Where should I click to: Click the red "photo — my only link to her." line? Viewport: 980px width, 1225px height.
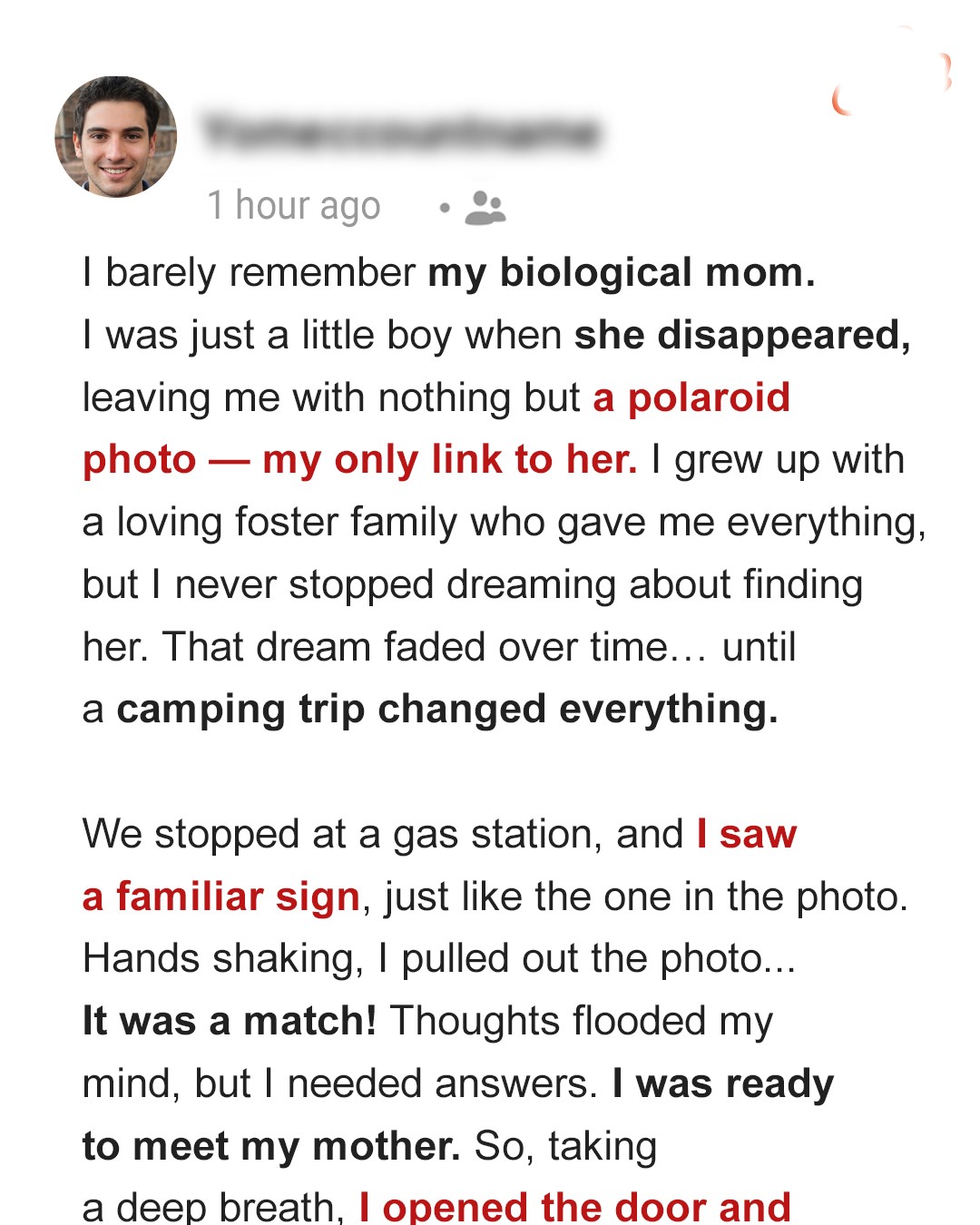pyautogui.click(x=359, y=460)
